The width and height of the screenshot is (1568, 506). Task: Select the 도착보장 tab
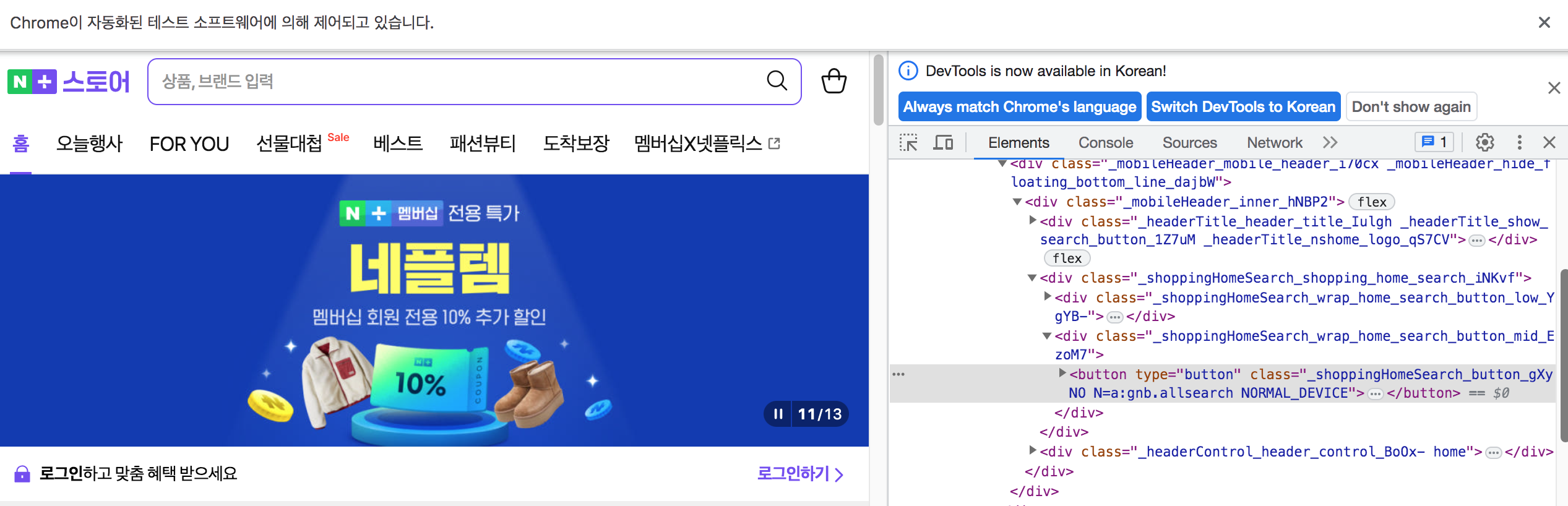point(576,144)
